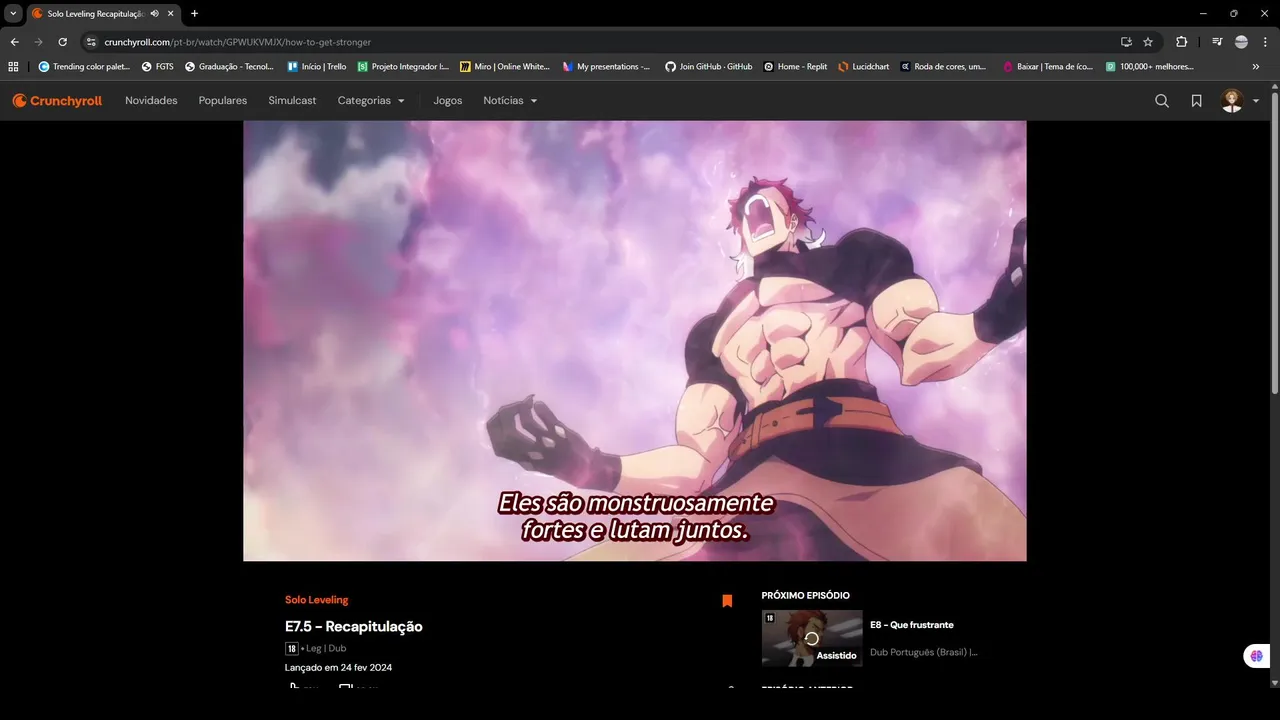Open the Projeto Integrador bookmark
Viewport: 1280px width, 720px height.
(x=403, y=66)
